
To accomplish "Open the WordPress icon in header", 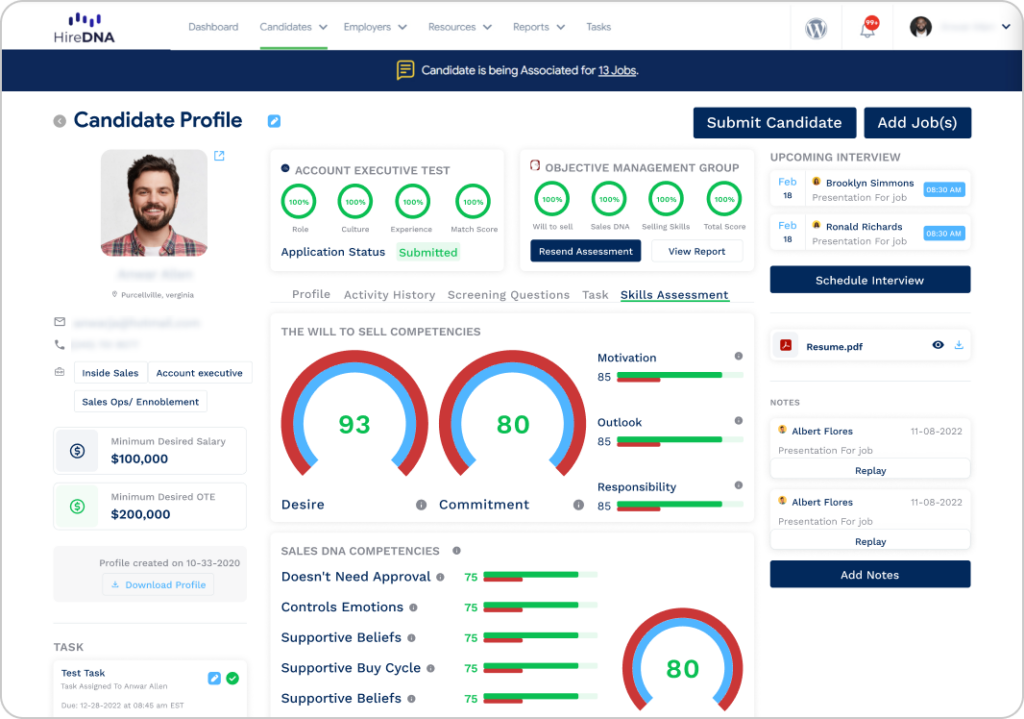I will 816,28.
